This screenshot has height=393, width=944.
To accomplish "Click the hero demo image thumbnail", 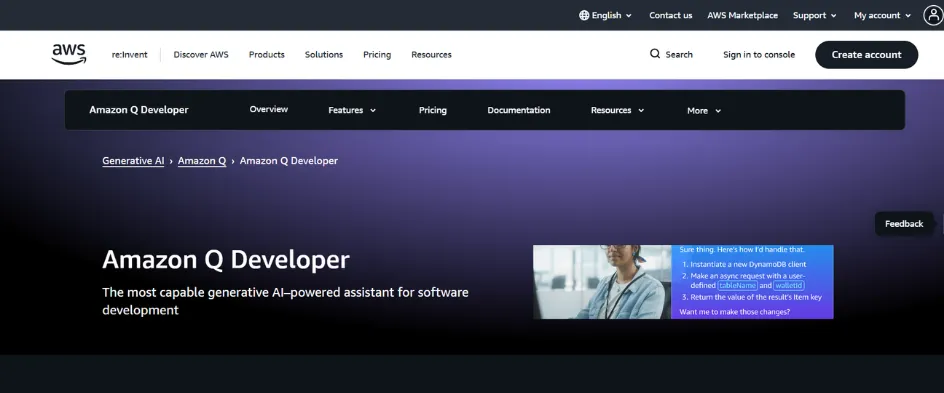I will coord(683,282).
